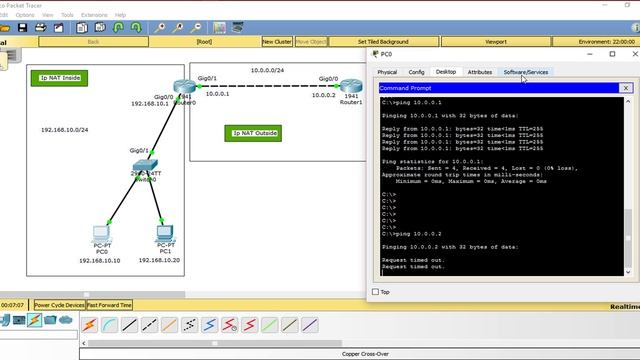Click the Save file icon

tap(22, 28)
